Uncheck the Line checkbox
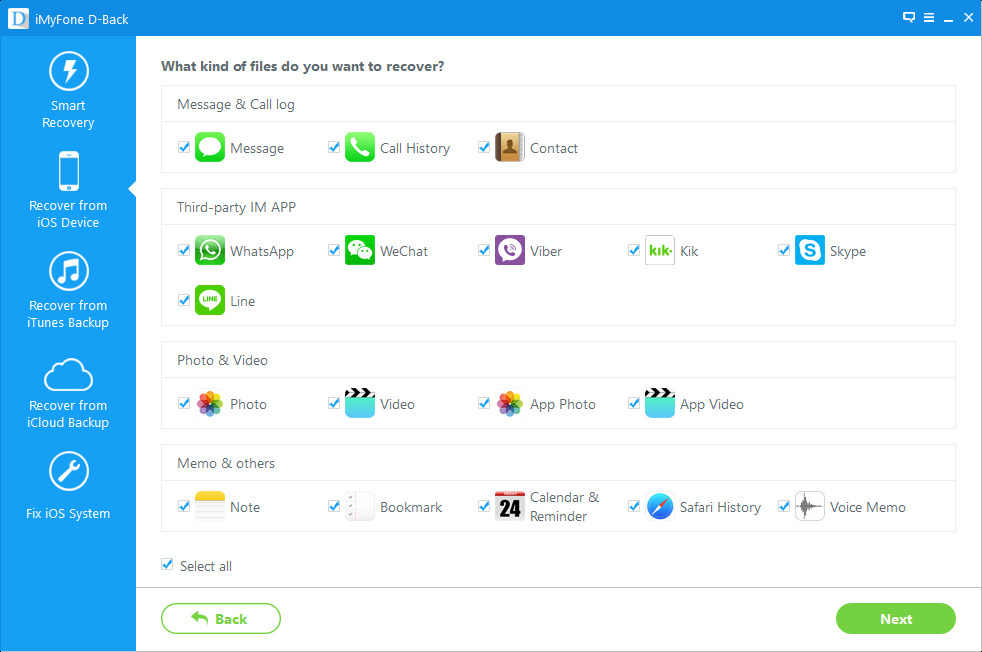This screenshot has width=982, height=652. [x=183, y=300]
